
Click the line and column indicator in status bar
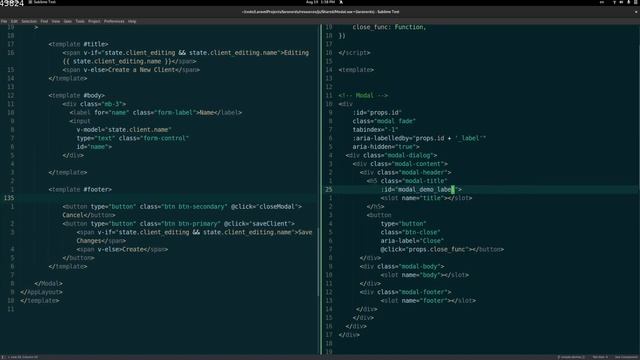point(24,357)
